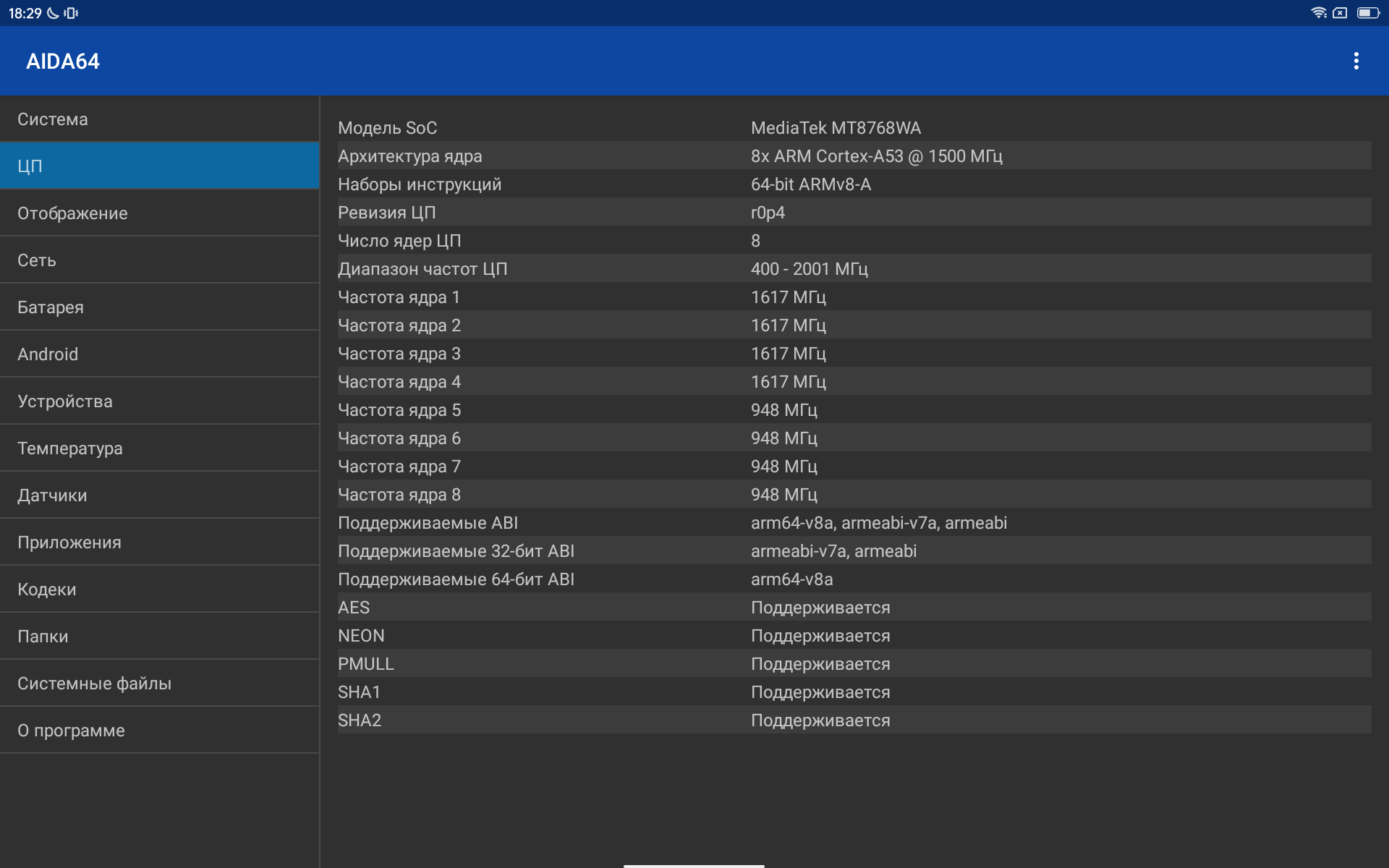Tap Поддерживаемые 32-бит ABI row
1389x868 pixels.
(854, 550)
